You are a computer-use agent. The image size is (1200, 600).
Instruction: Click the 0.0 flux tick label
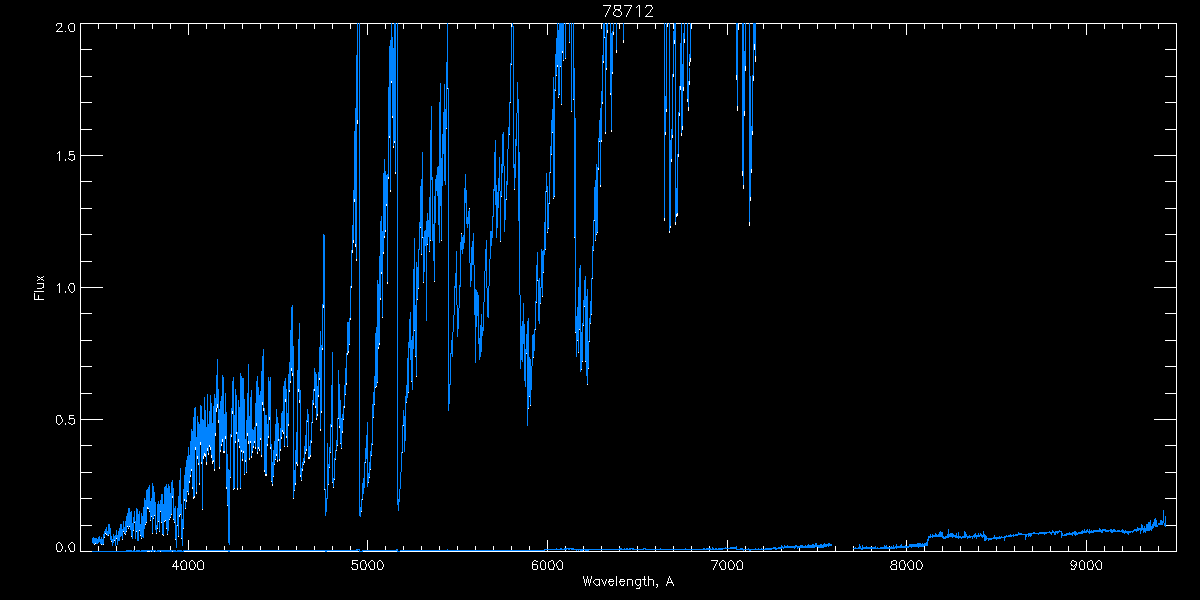pos(65,547)
